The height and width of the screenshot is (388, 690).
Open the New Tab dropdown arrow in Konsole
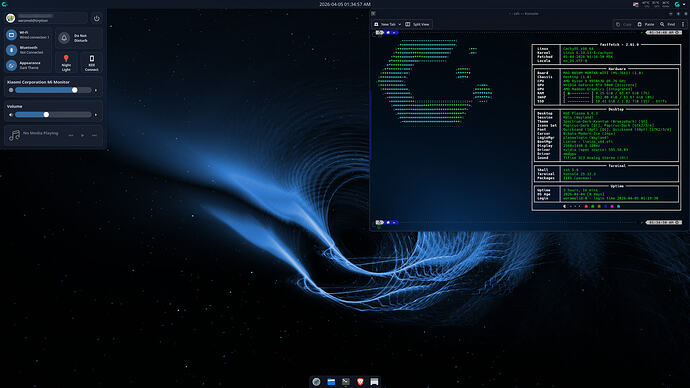click(x=400, y=24)
